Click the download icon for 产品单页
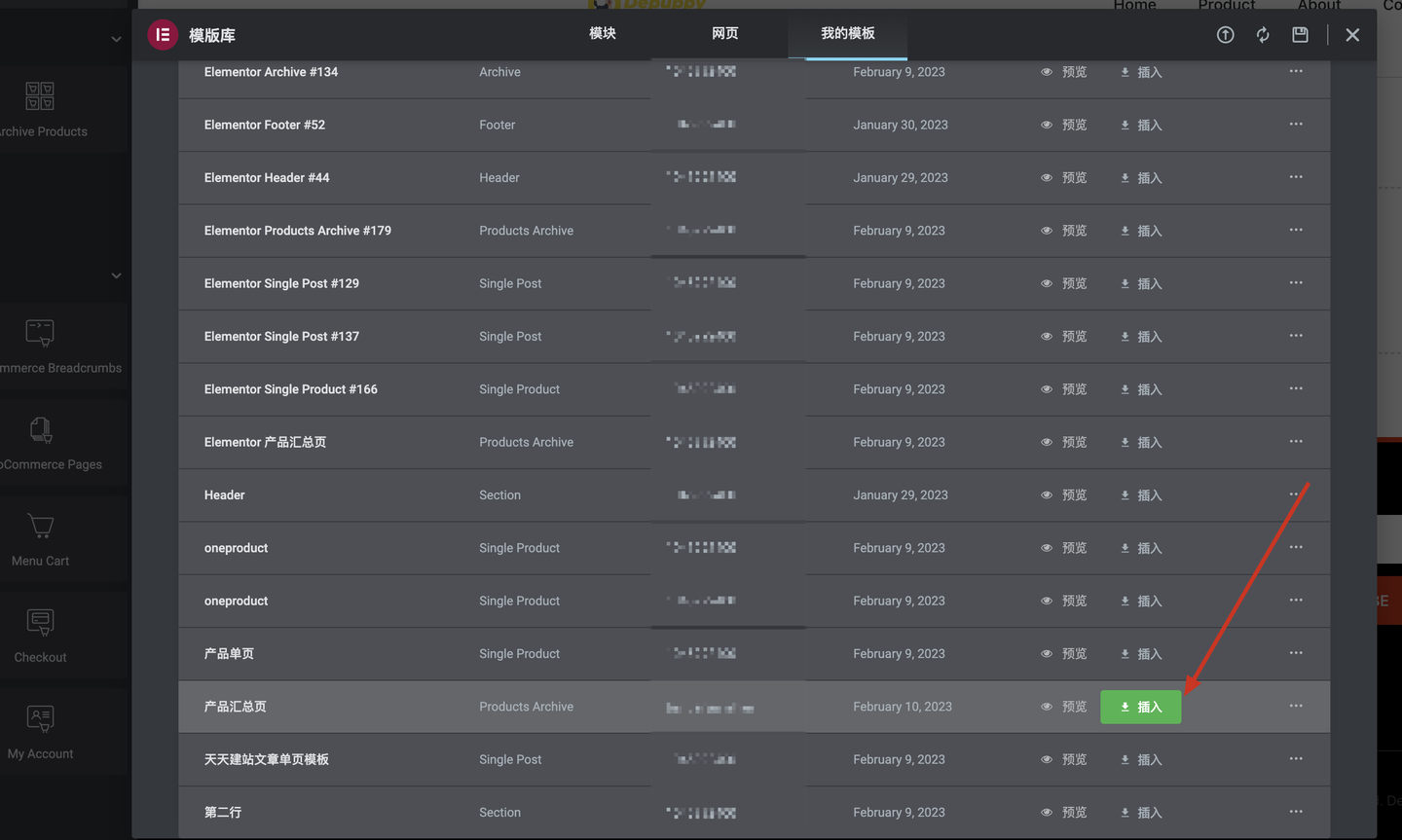The image size is (1402, 840). pos(1125,654)
